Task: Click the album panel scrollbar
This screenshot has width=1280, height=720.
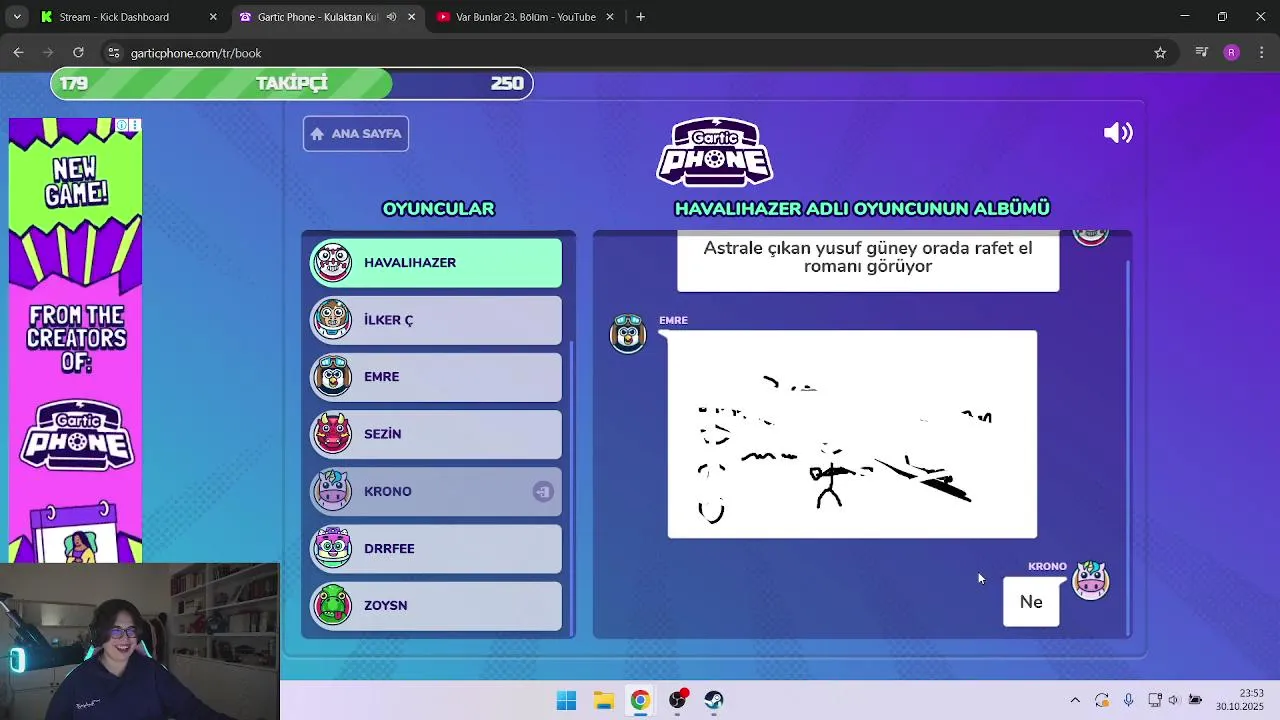Action: [x=1127, y=448]
